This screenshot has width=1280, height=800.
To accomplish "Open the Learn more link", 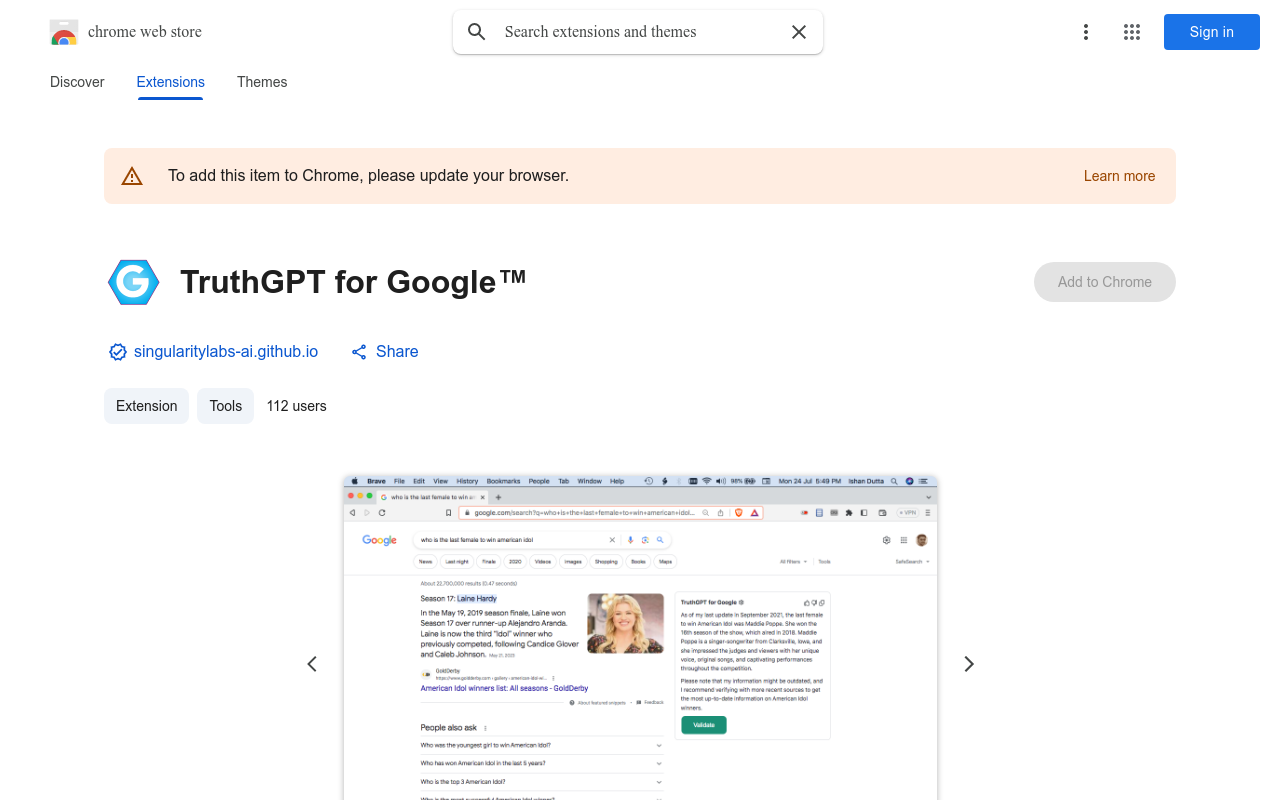I will point(1119,176).
